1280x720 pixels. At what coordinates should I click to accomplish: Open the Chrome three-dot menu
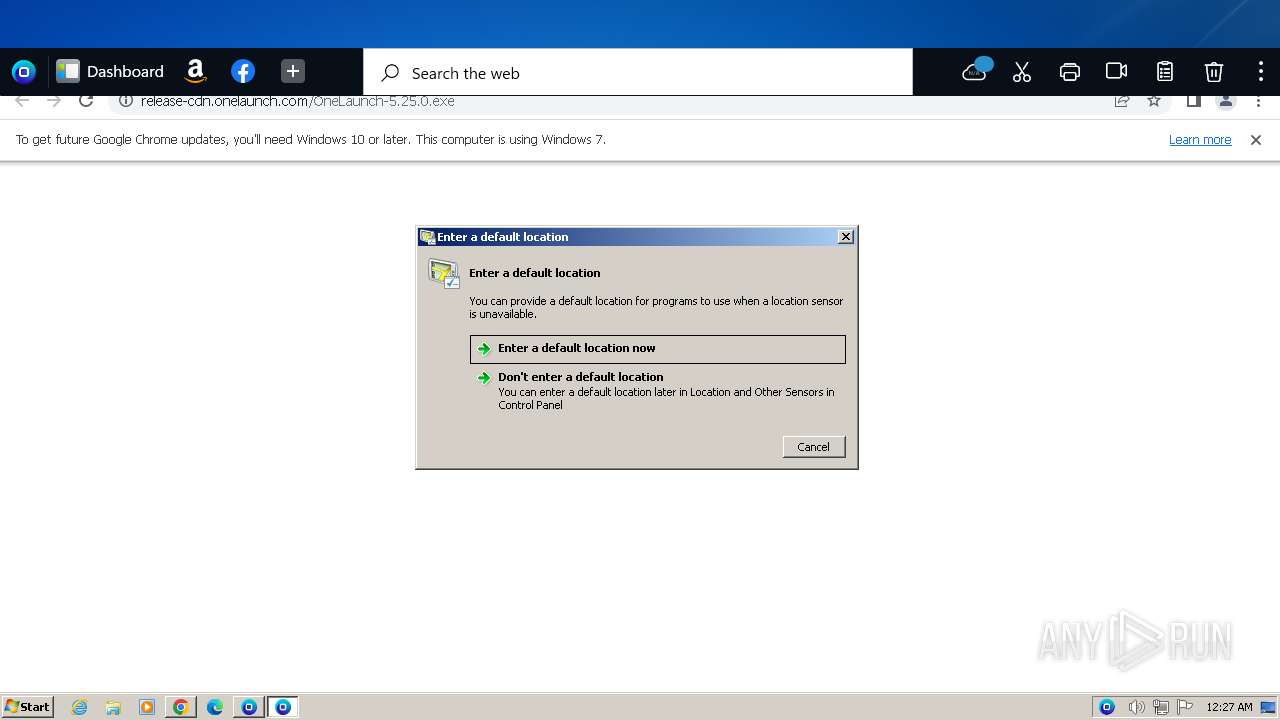(1259, 101)
